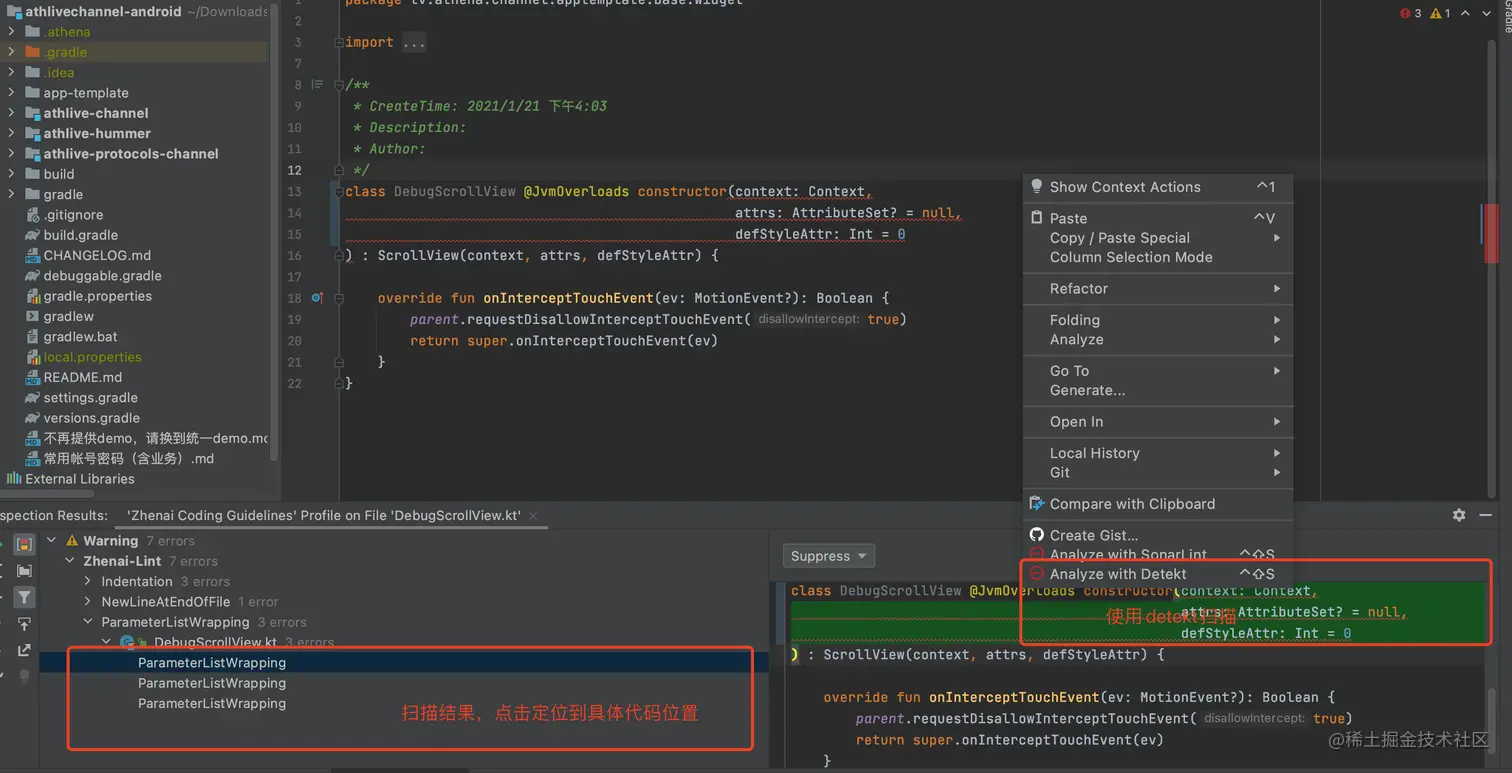The height and width of the screenshot is (773, 1512).
Task: Click the .gitignore file icon
Action: pos(32,215)
